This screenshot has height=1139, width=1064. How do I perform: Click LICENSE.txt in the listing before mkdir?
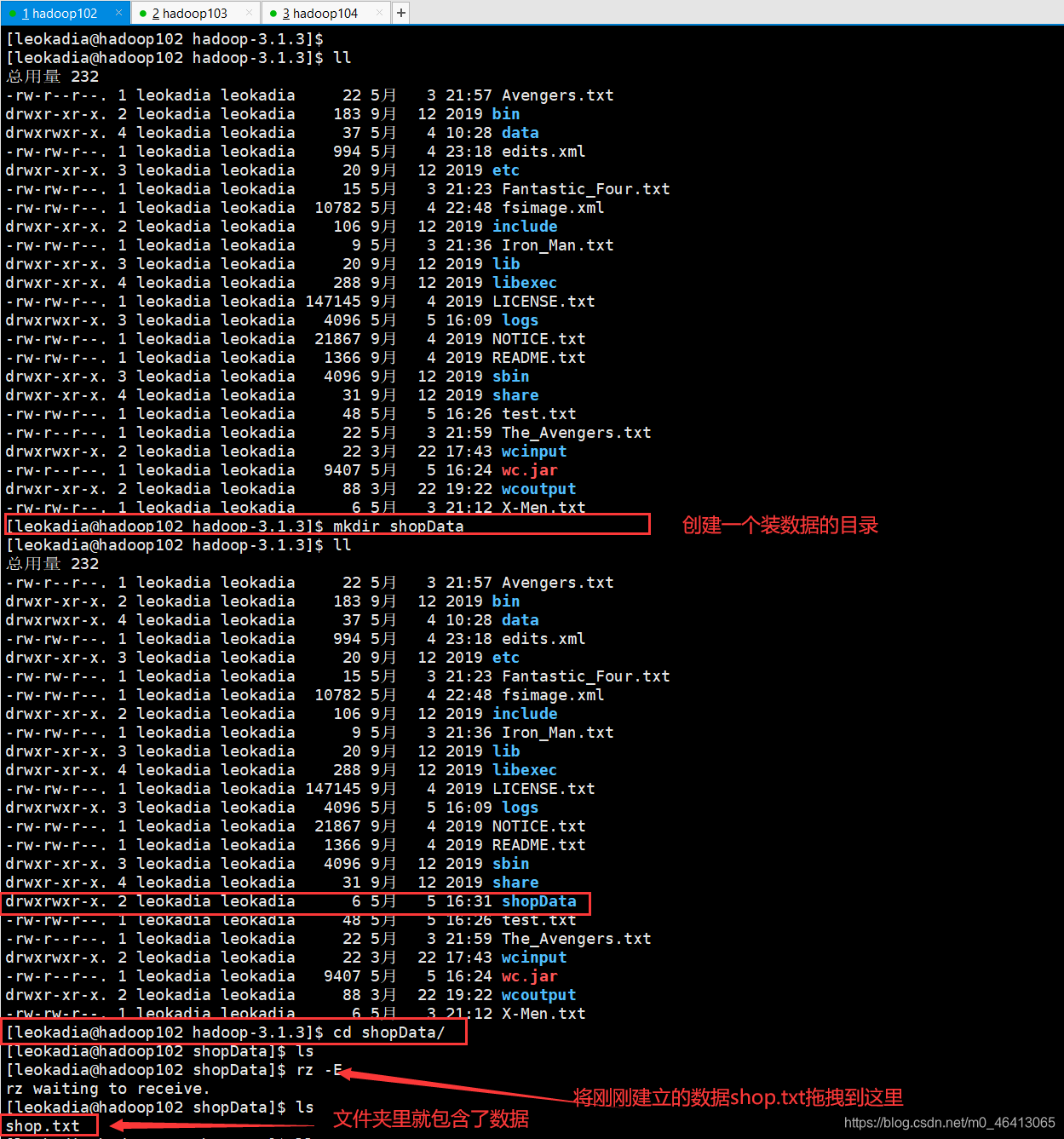(x=544, y=301)
